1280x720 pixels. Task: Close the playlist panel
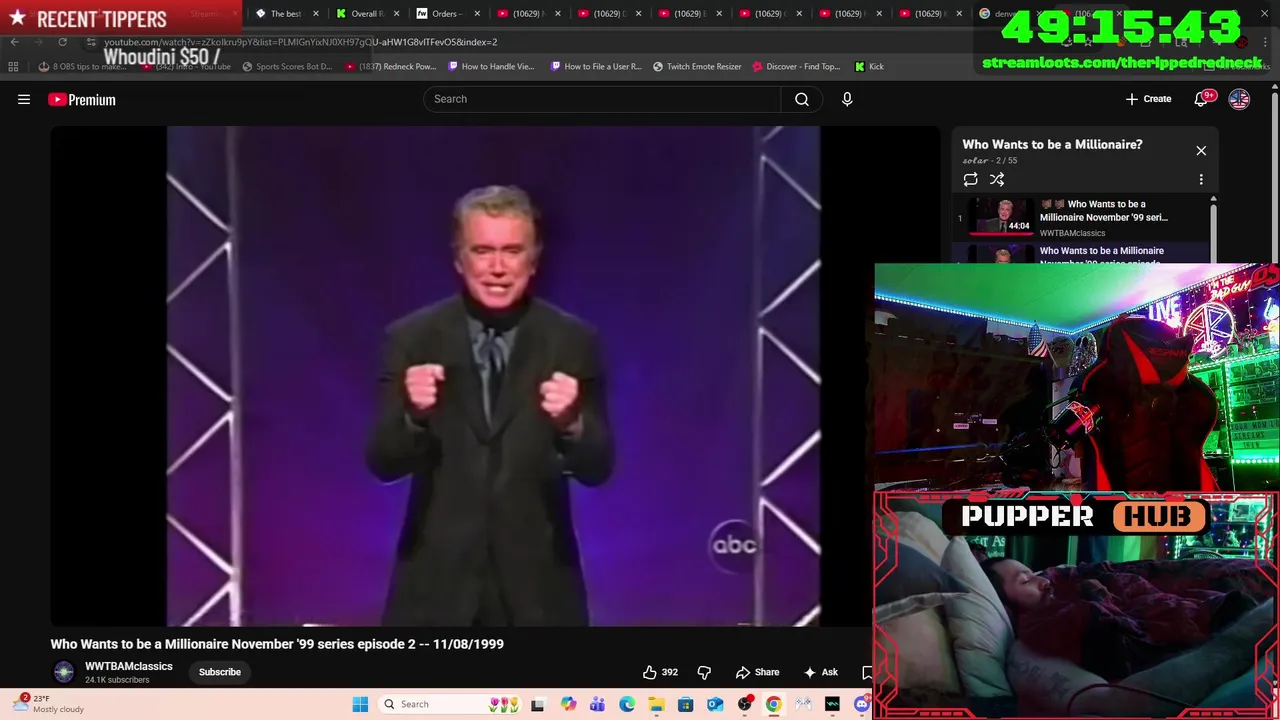(x=1201, y=151)
